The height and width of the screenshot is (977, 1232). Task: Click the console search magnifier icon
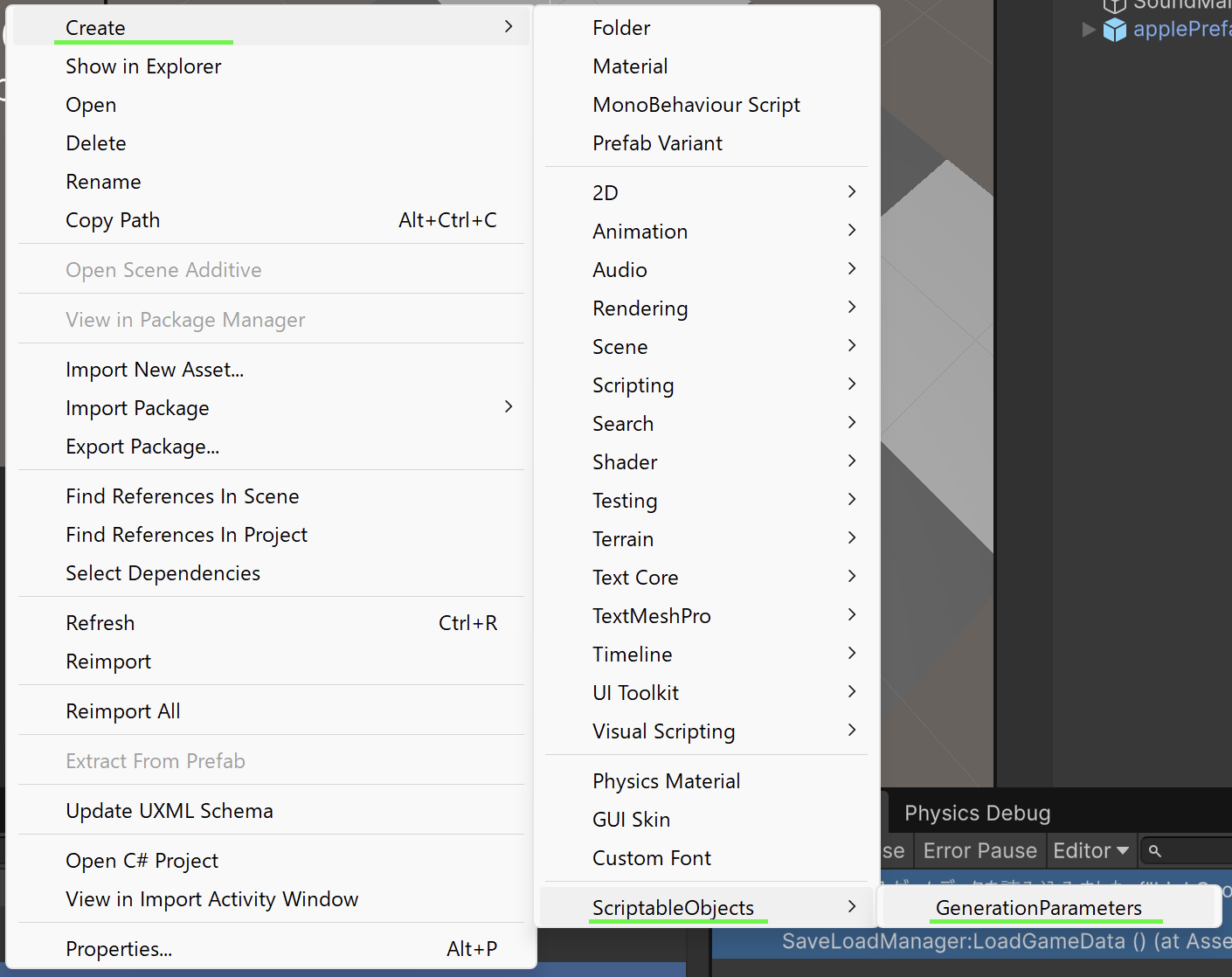coord(1155,850)
